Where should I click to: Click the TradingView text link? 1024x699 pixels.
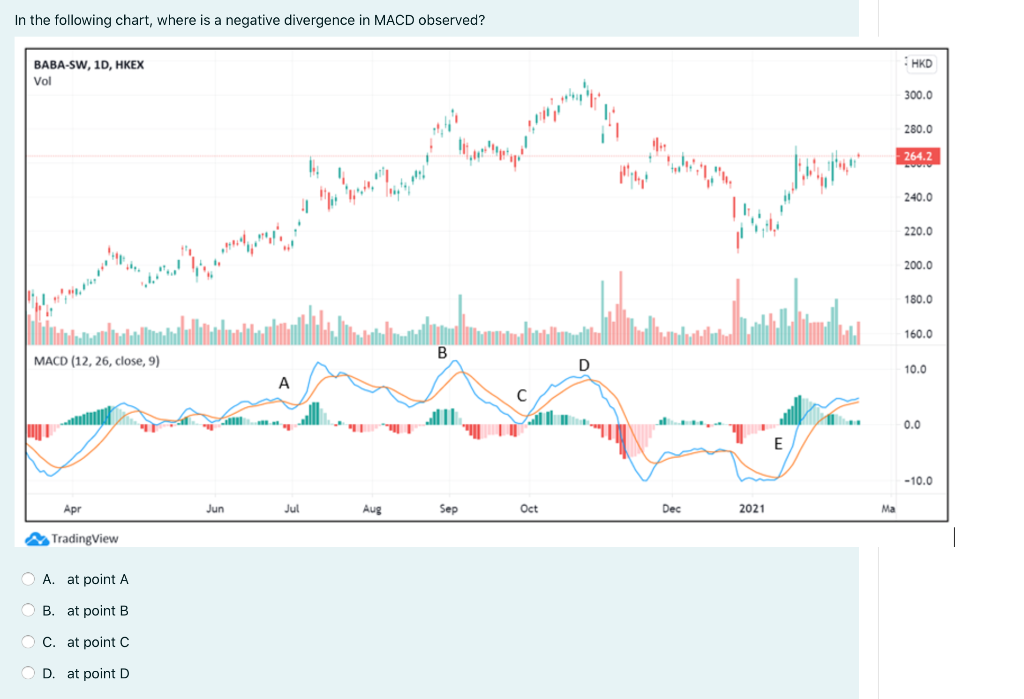coord(85,539)
